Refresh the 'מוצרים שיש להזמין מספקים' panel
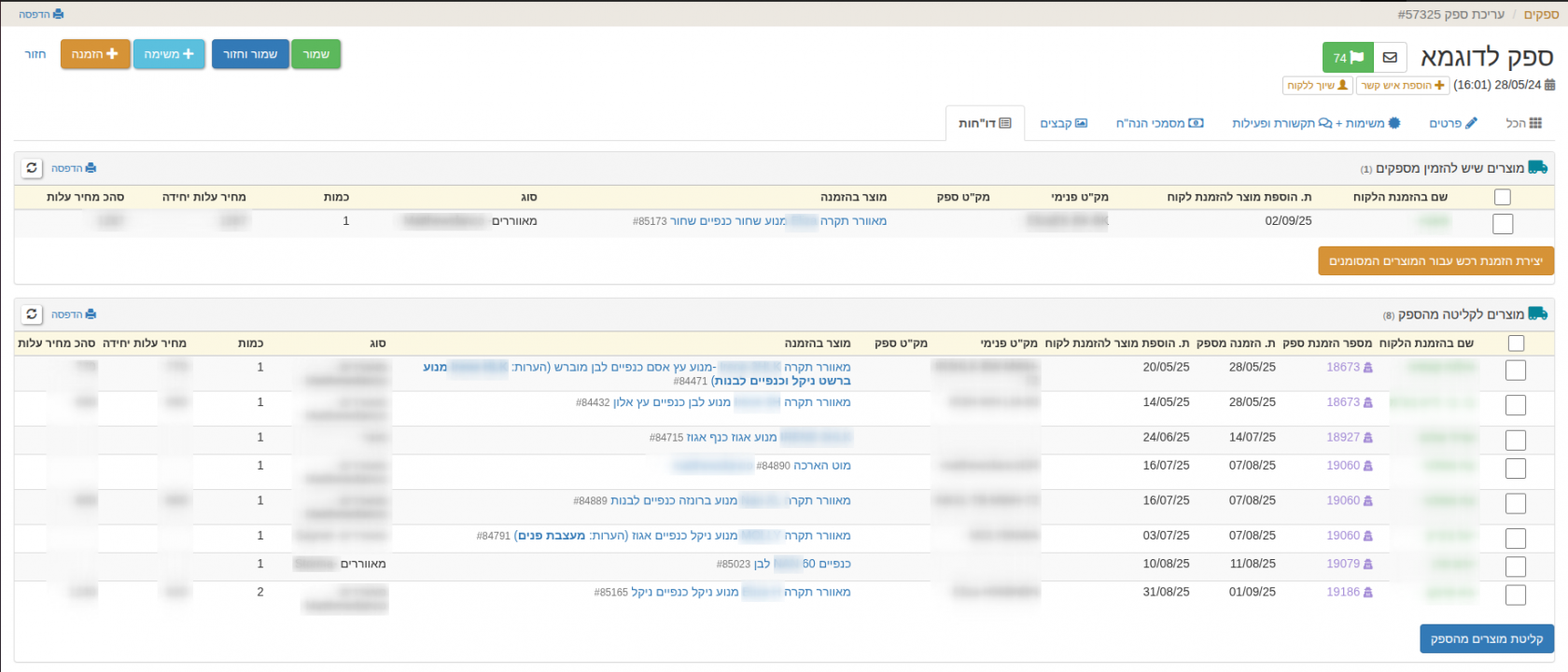1568x672 pixels. [32, 168]
